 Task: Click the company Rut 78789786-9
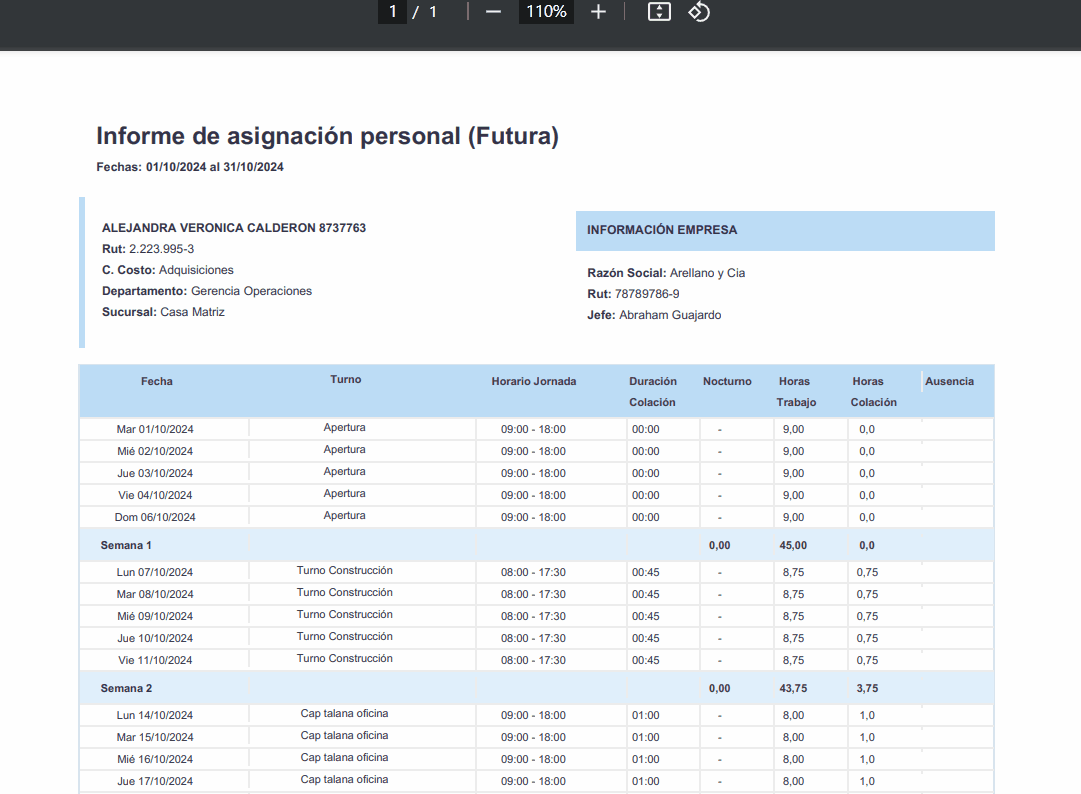point(633,294)
